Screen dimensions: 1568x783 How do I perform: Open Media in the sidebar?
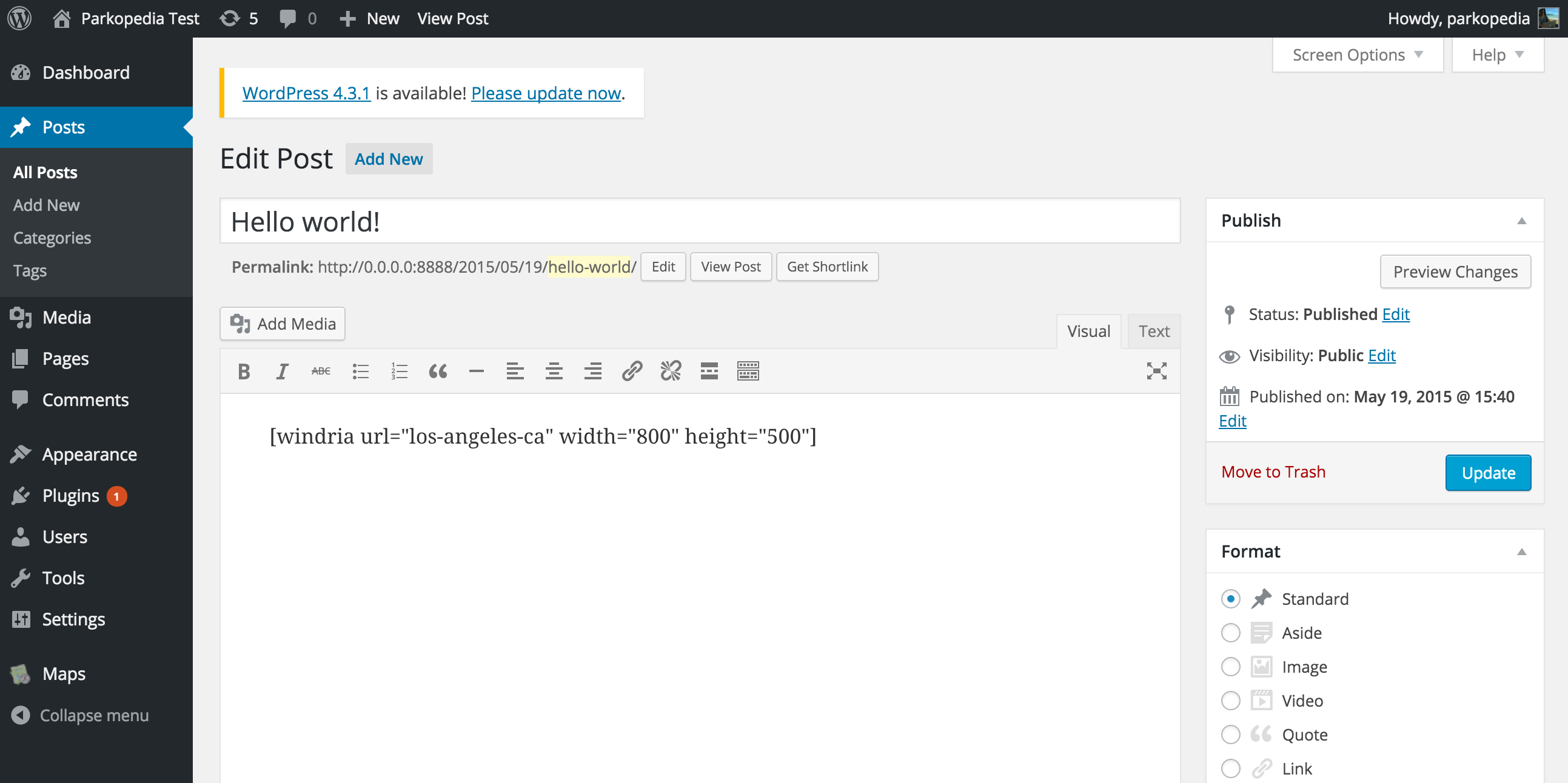coord(96,318)
